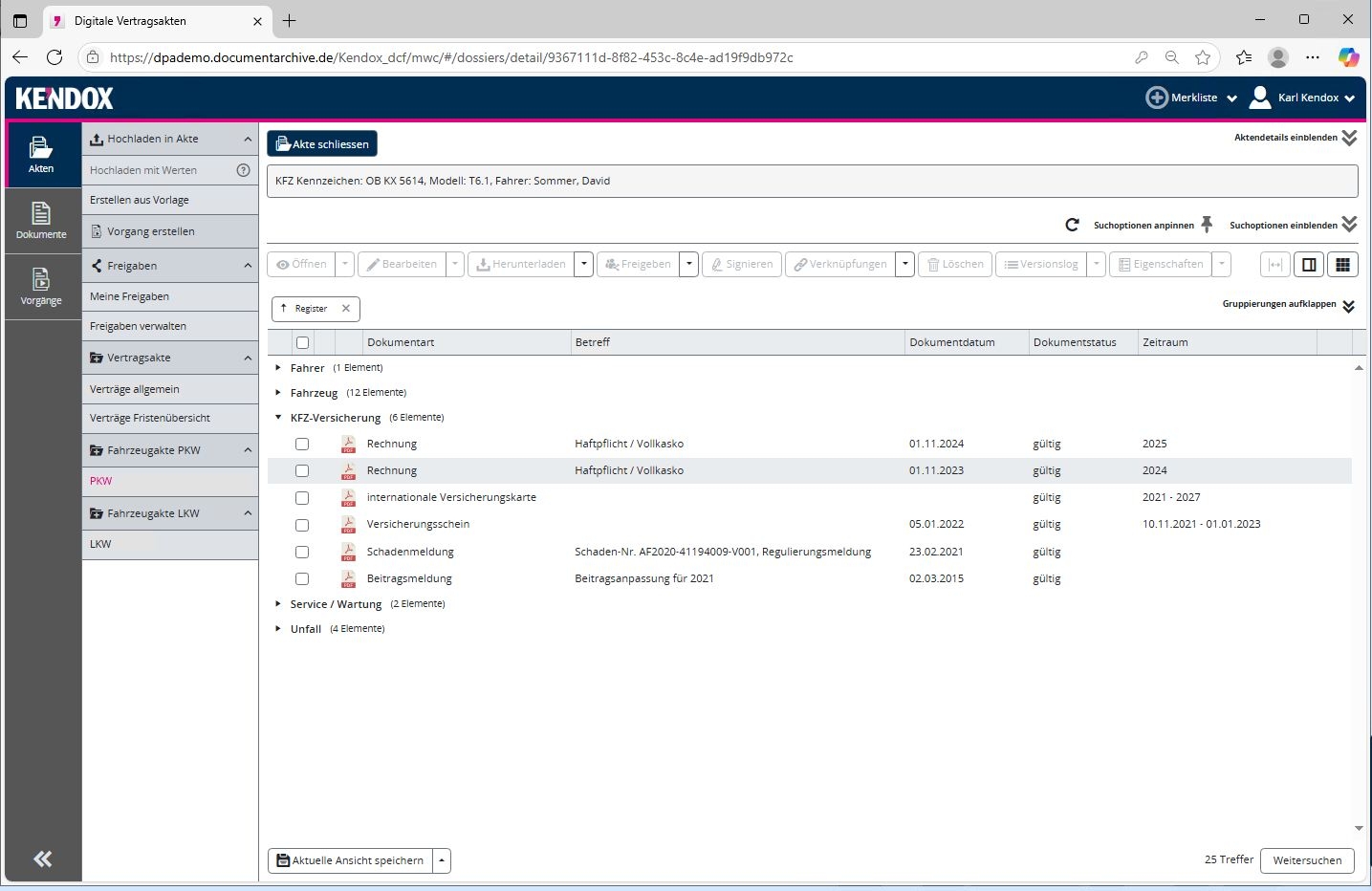1372x891 pixels.
Task: Open the browser password manager key icon
Action: click(x=1141, y=57)
